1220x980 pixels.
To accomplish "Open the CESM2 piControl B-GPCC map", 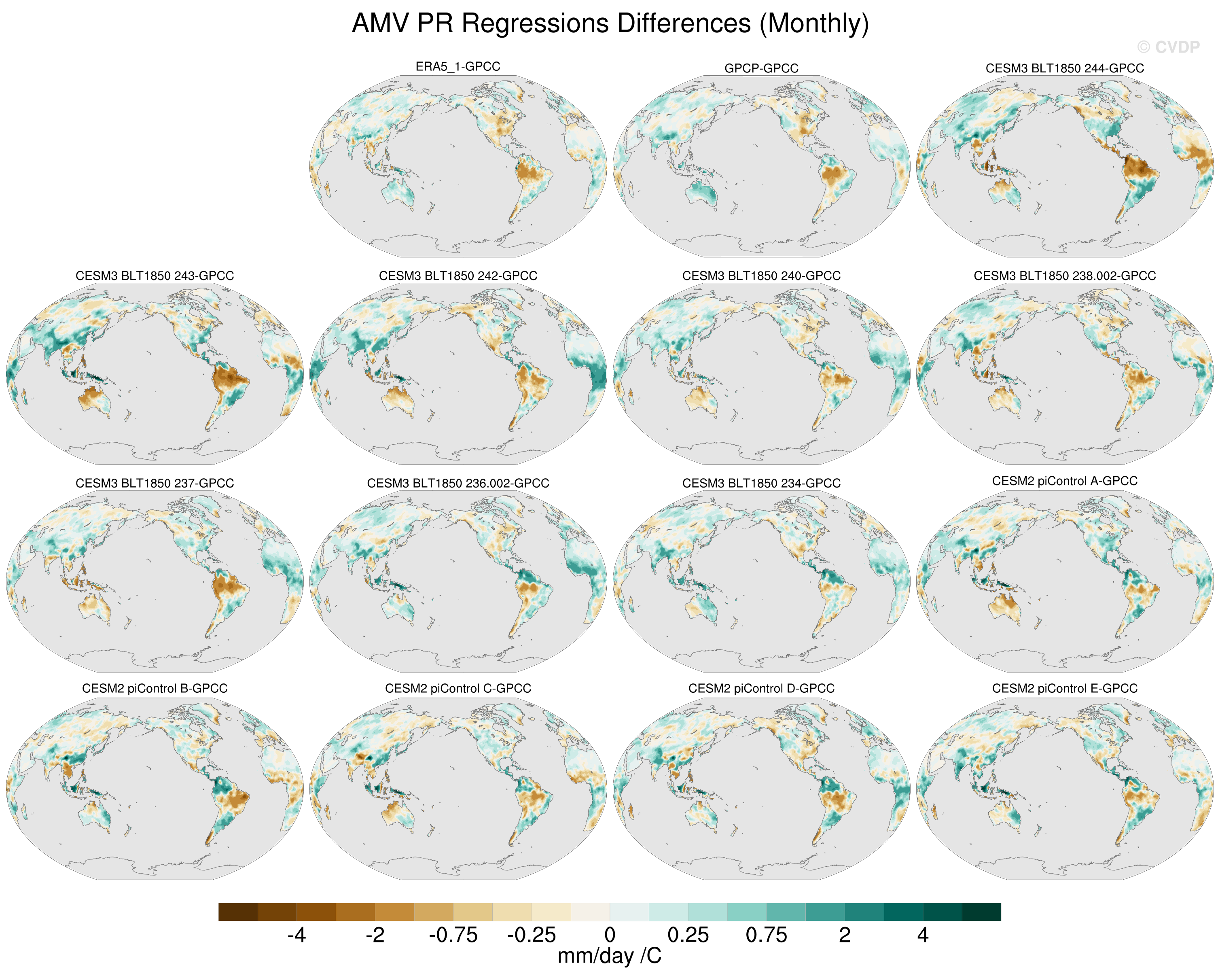I will click(155, 789).
